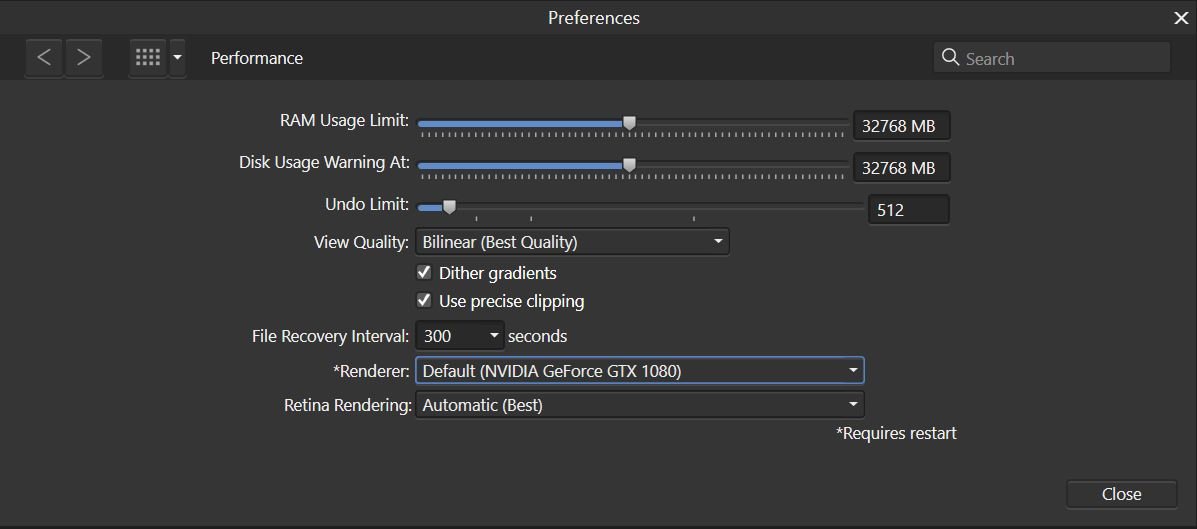Go back with the left arrow

pyautogui.click(x=44, y=58)
